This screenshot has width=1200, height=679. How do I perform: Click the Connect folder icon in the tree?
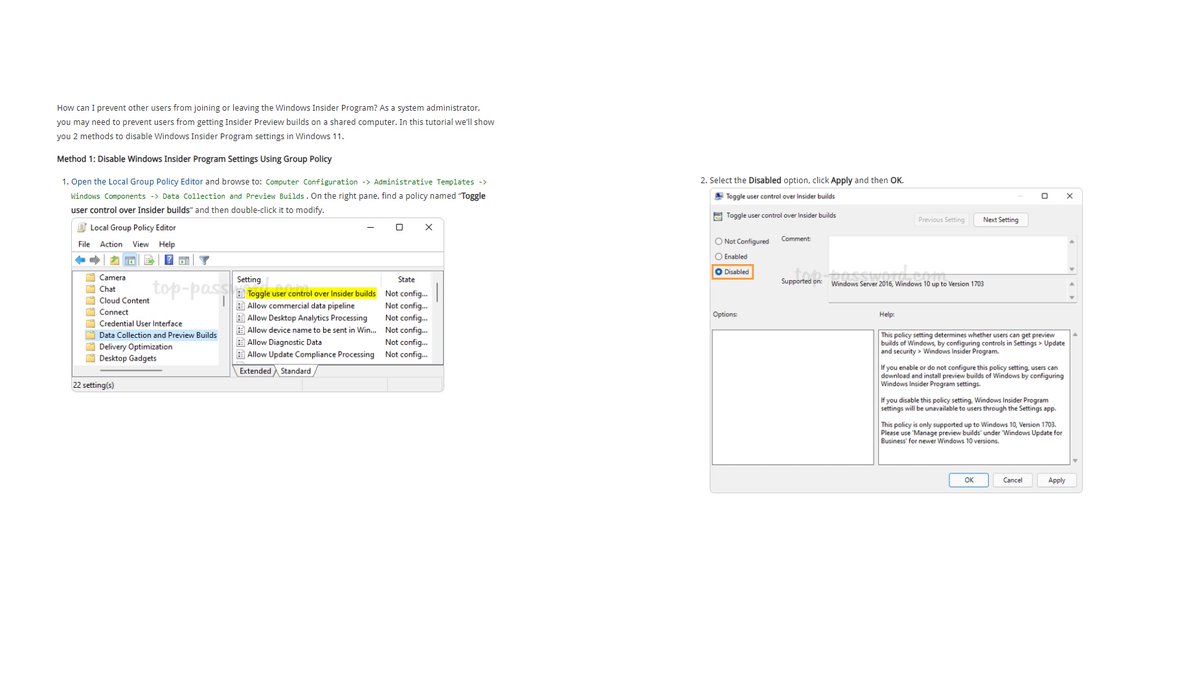(x=90, y=312)
